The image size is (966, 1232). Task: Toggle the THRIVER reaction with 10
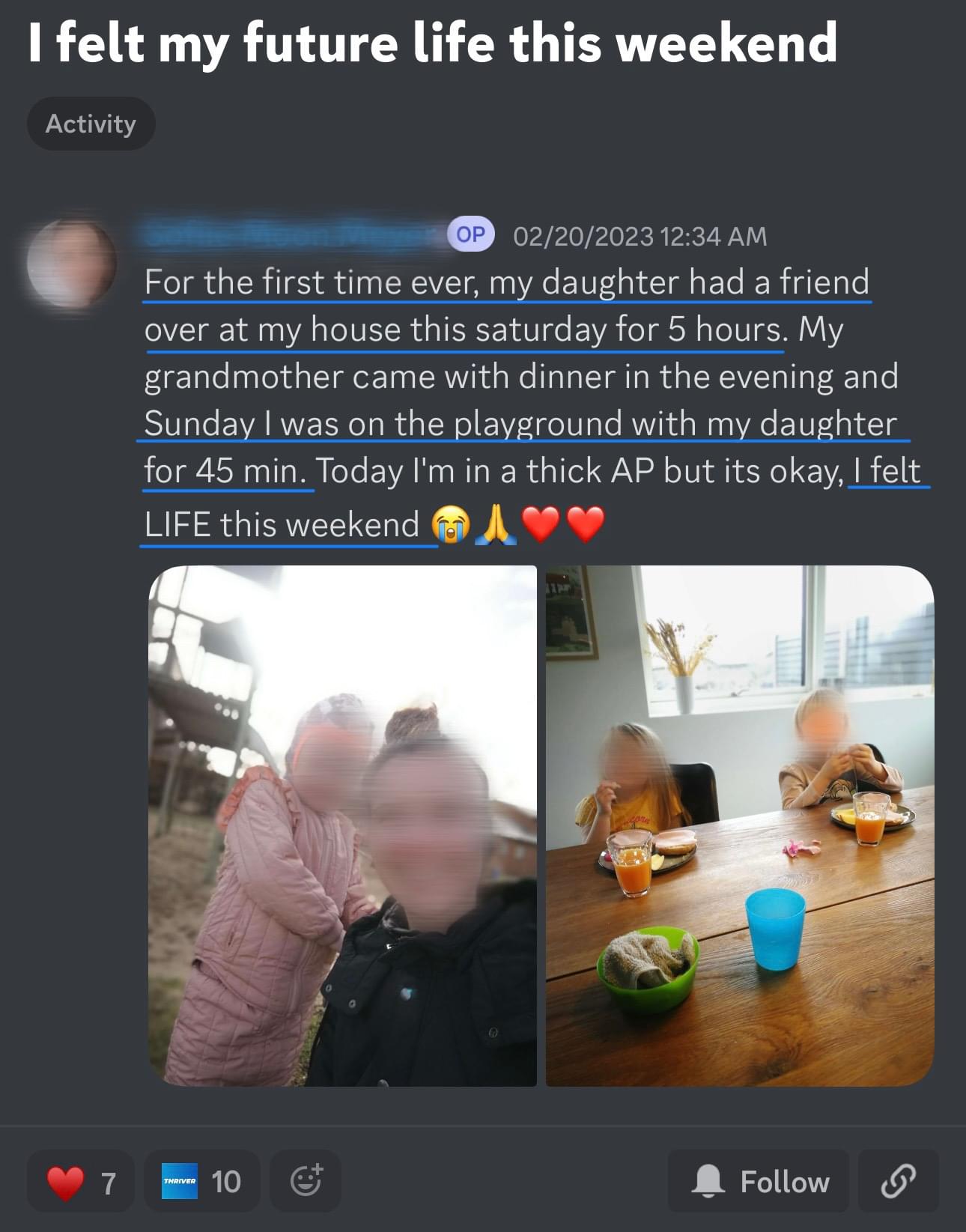coord(201,1182)
